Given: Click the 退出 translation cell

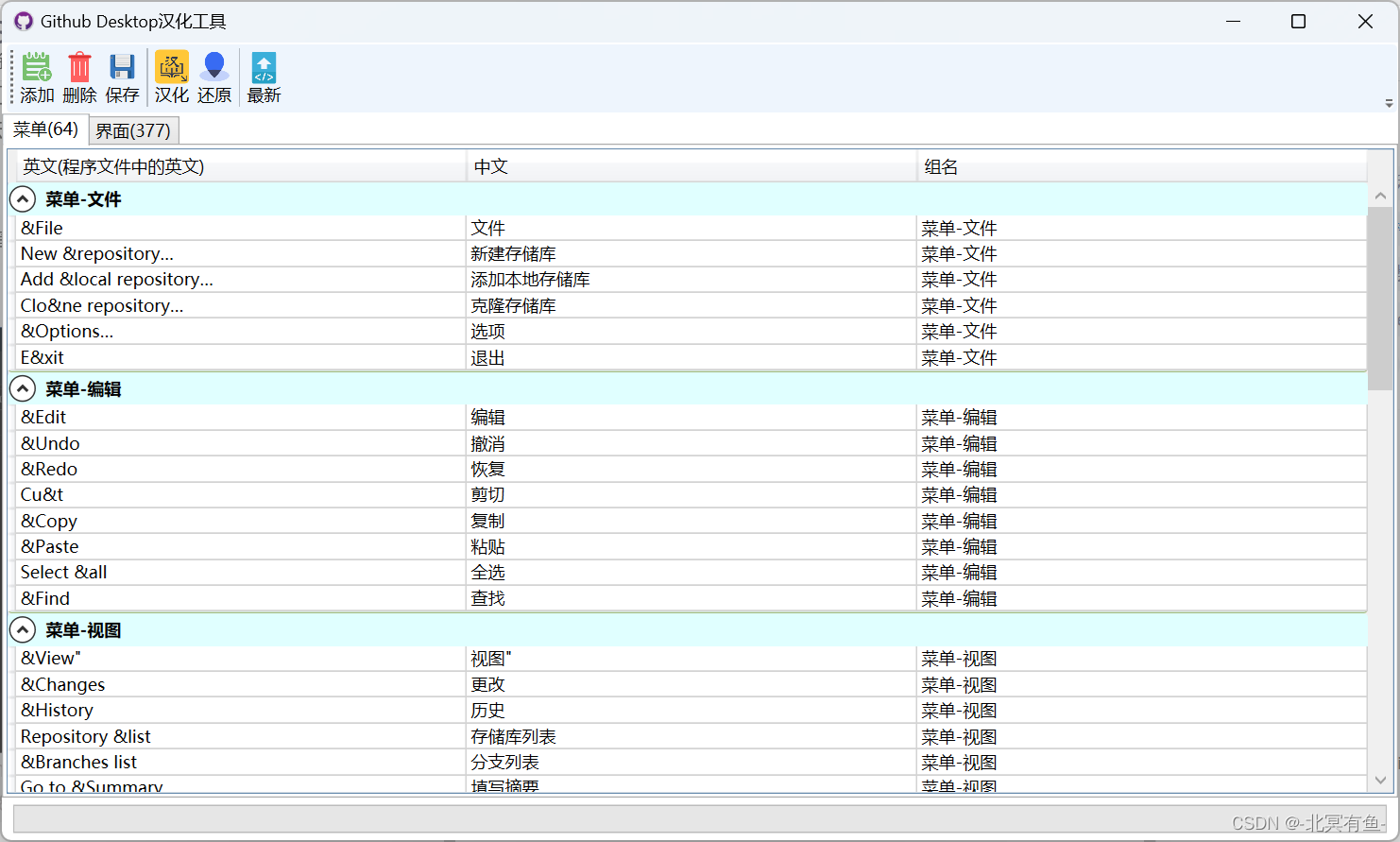Looking at the screenshot, I should (x=692, y=357).
